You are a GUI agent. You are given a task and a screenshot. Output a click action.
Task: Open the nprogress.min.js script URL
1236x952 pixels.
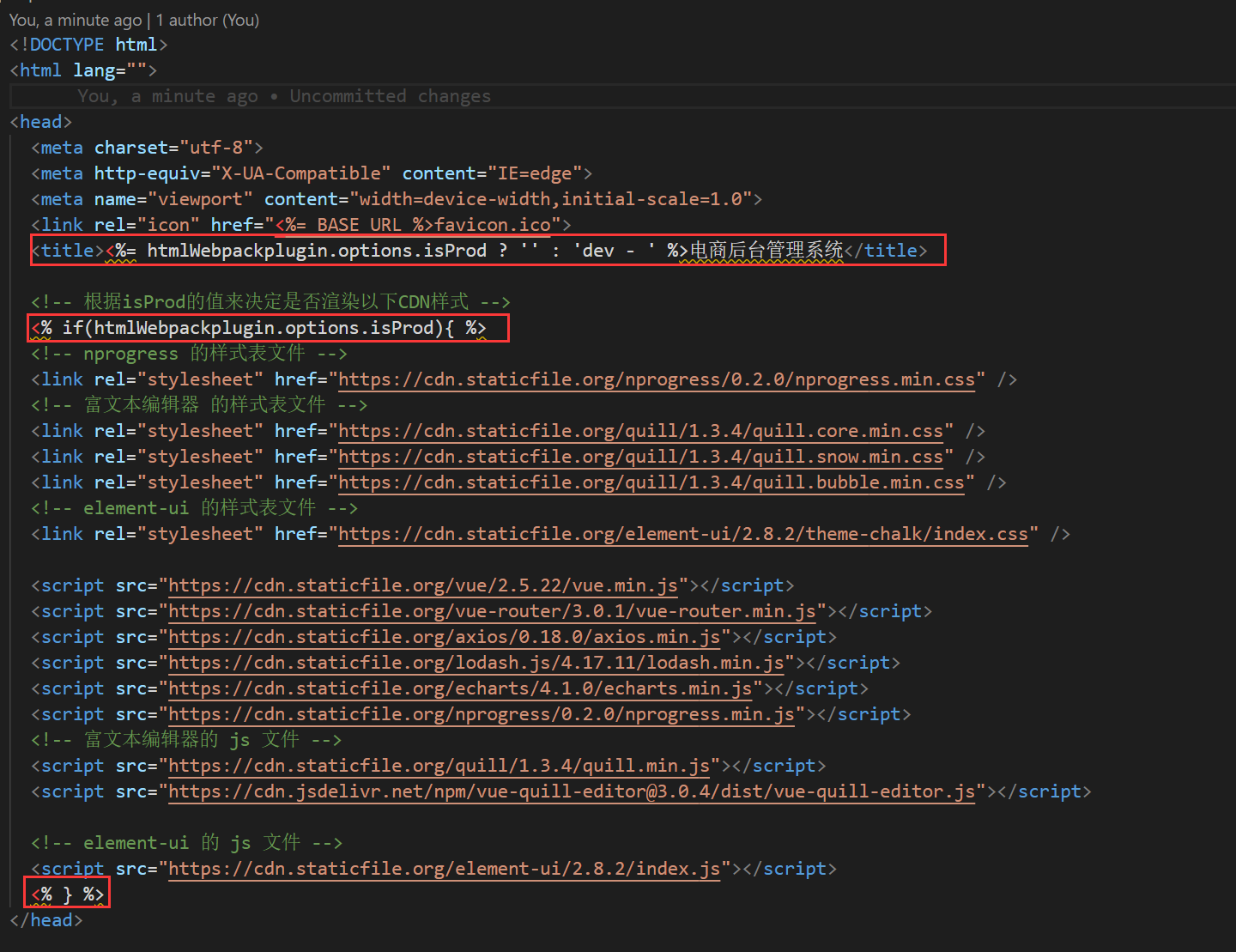[481, 714]
